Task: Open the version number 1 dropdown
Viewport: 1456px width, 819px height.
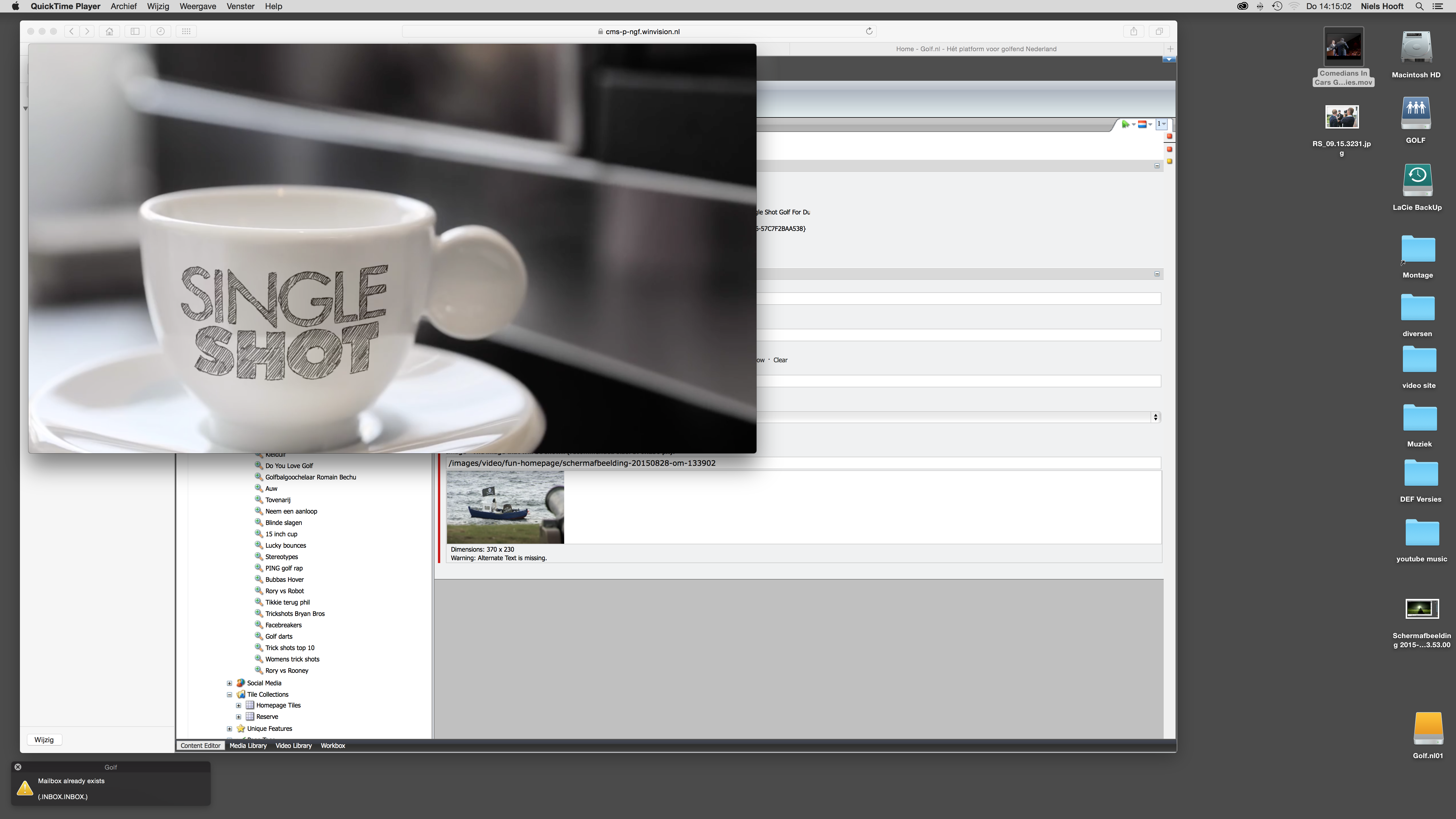Action: 1161,124
